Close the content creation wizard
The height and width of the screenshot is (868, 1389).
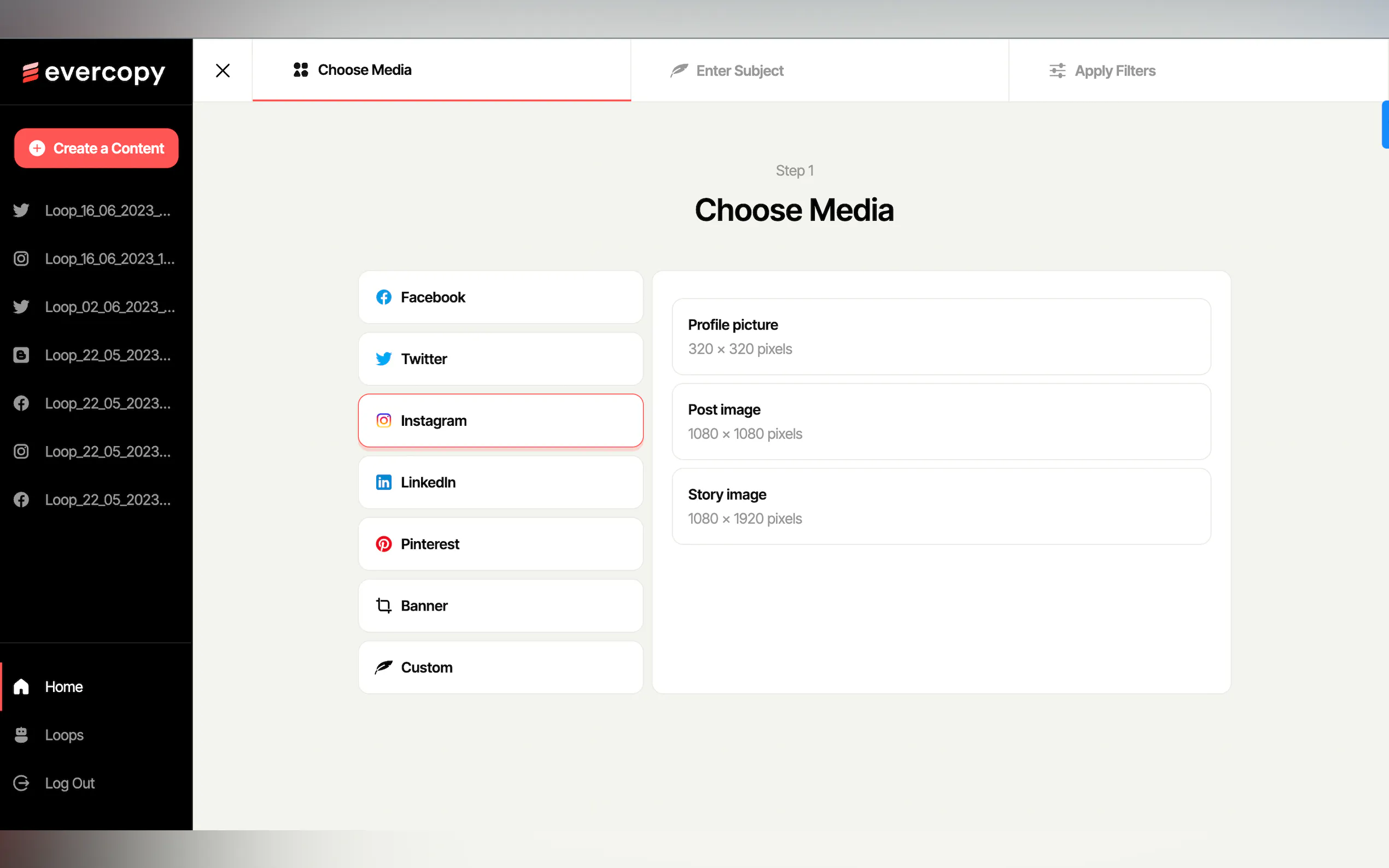click(223, 71)
